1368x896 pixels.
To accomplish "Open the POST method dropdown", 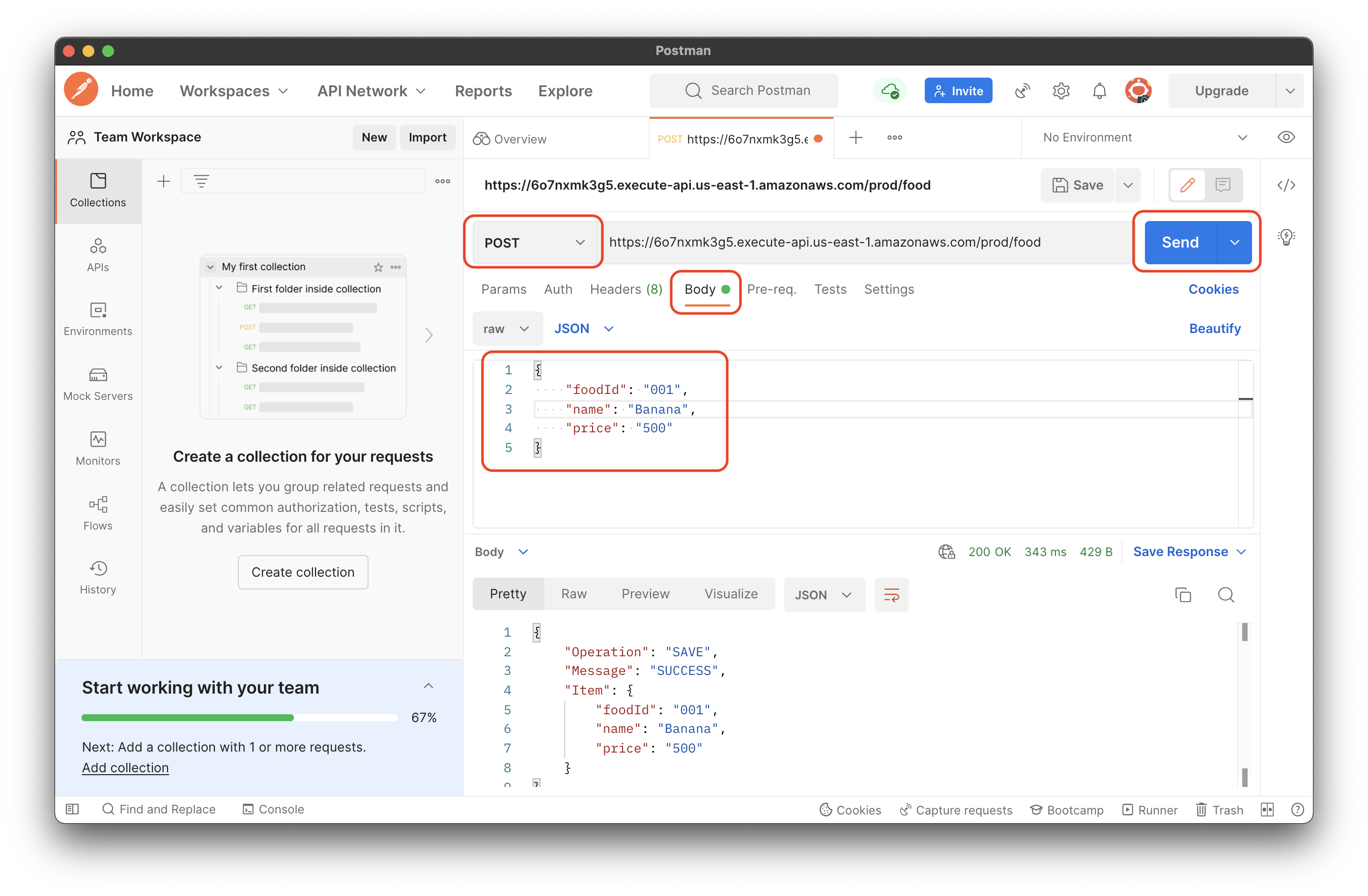I will [534, 243].
